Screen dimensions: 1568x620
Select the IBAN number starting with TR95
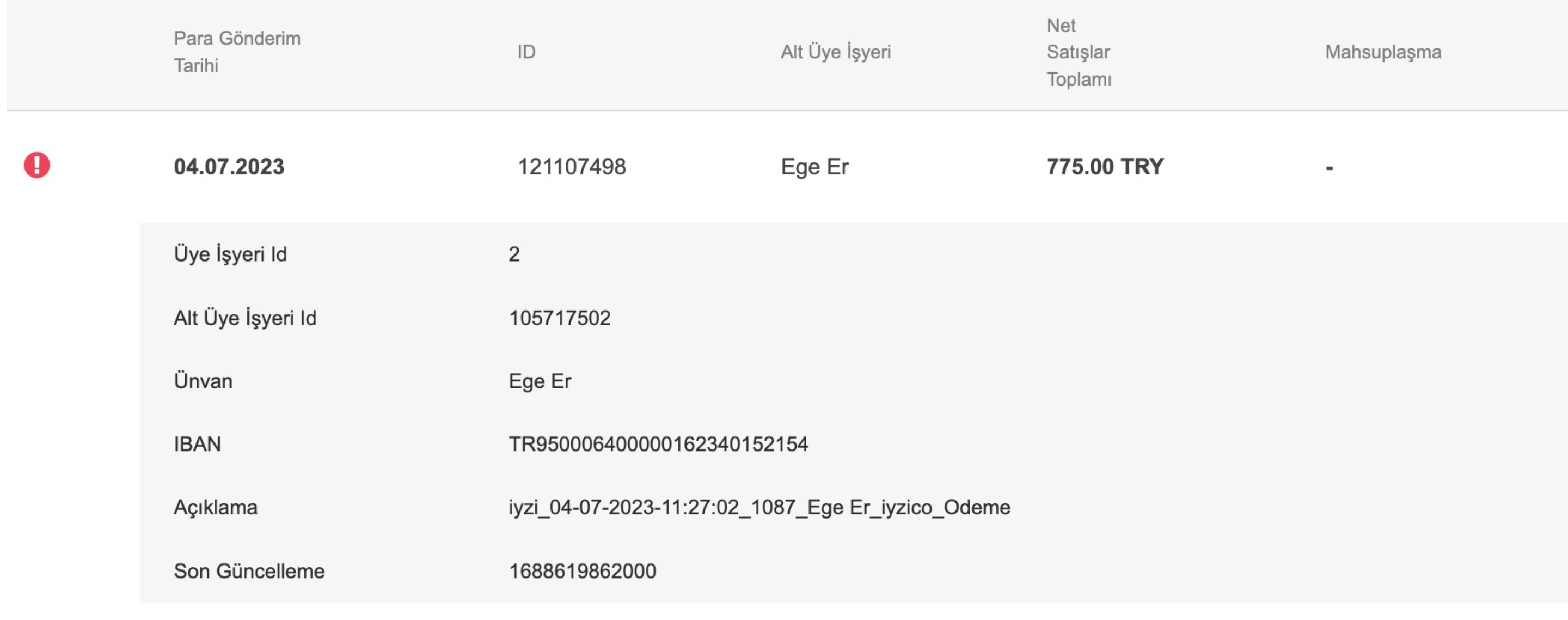pos(658,444)
